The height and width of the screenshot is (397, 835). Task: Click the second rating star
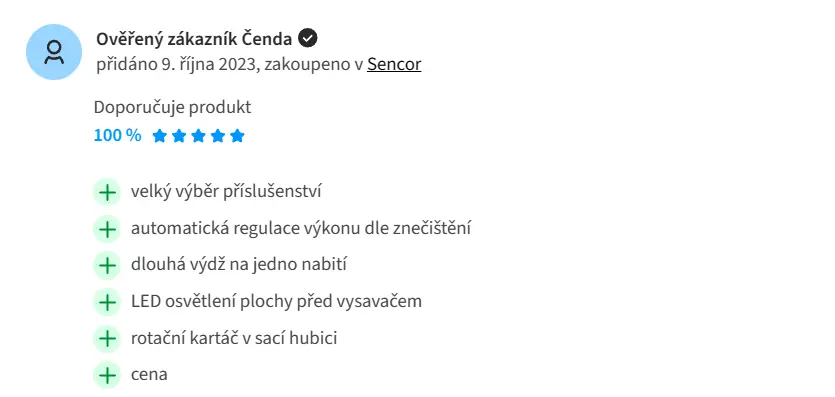pos(179,136)
